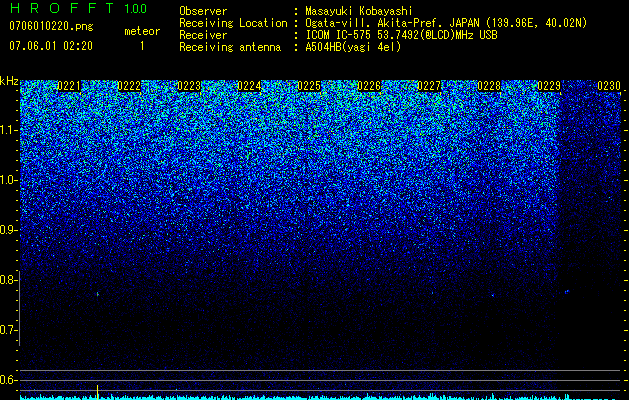Click the kHz axis unit label
This screenshot has height=400, width=629.
click(9, 81)
